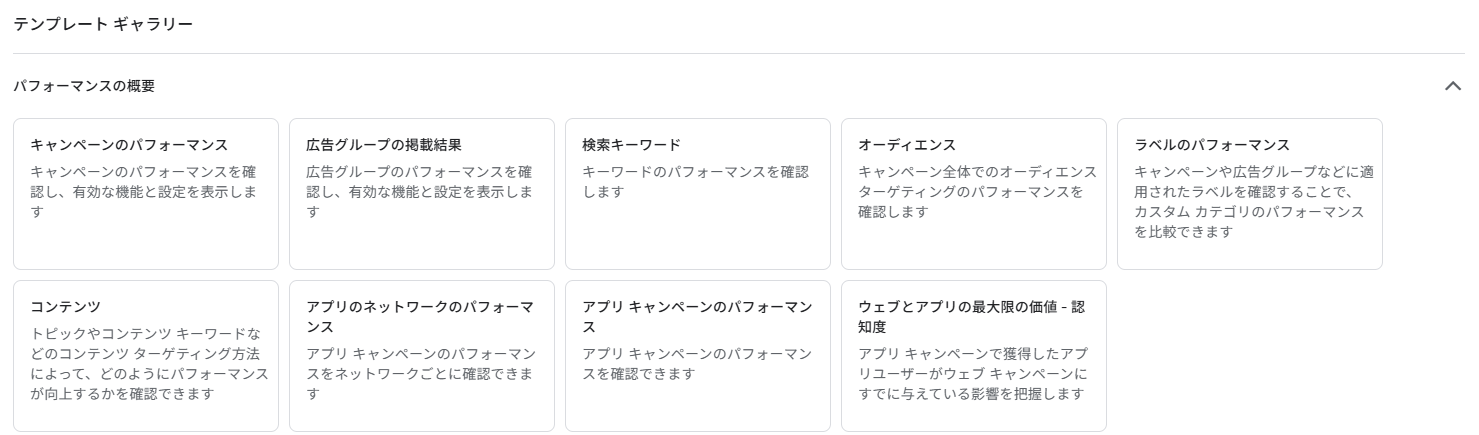Image resolution: width=1479 pixels, height=435 pixels.
Task: Click the ネットワークごとに確認 description text
Action: (420, 374)
